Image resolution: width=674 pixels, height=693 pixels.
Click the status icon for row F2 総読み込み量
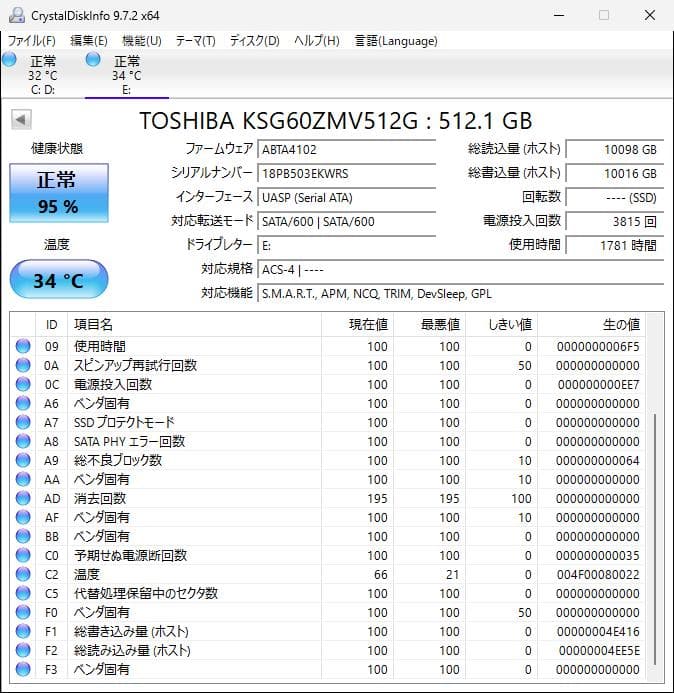(23, 650)
